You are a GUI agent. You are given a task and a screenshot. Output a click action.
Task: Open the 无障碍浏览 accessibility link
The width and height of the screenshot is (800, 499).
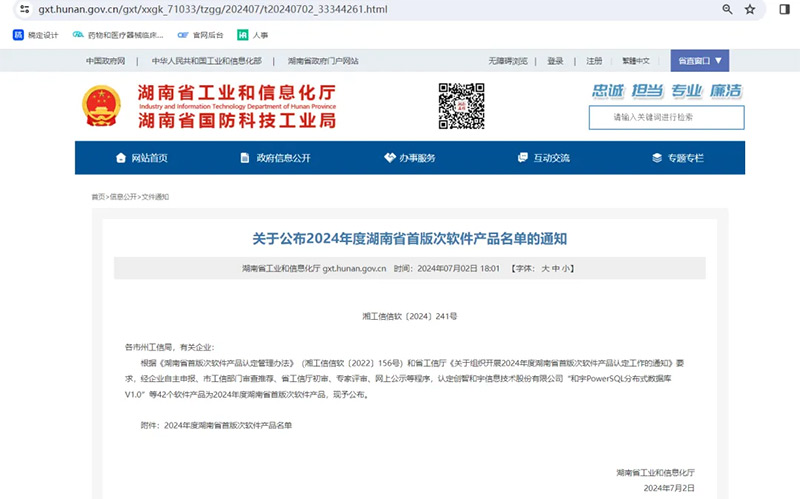pyautogui.click(x=507, y=61)
